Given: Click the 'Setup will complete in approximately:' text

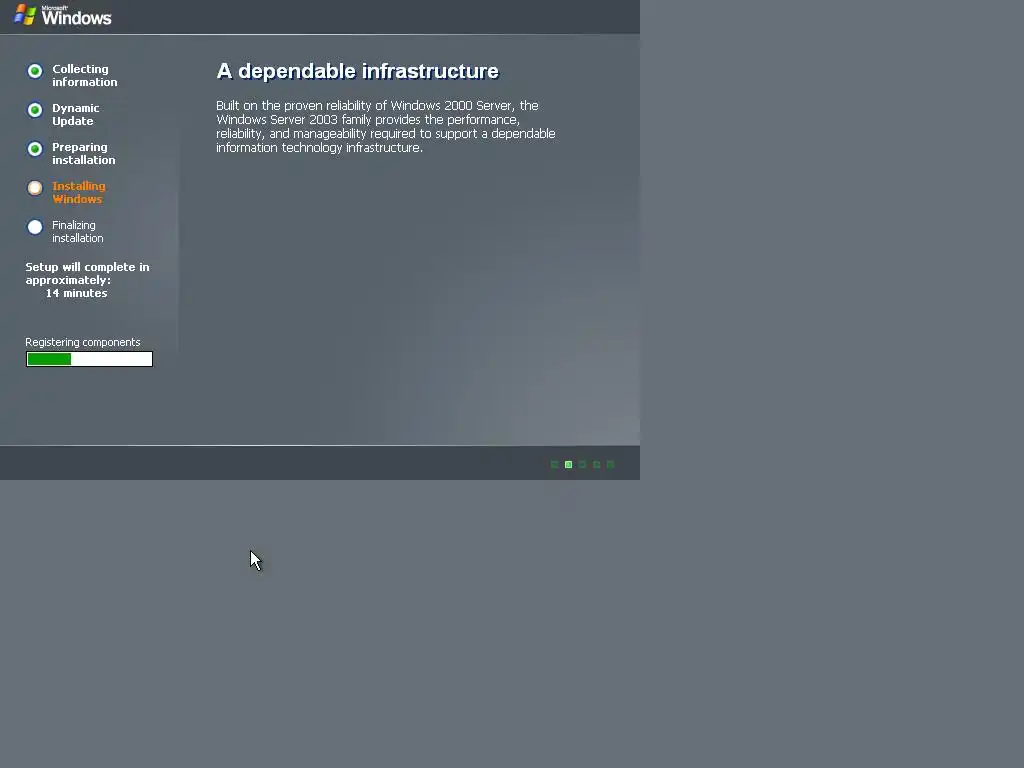Looking at the screenshot, I should pyautogui.click(x=88, y=274).
